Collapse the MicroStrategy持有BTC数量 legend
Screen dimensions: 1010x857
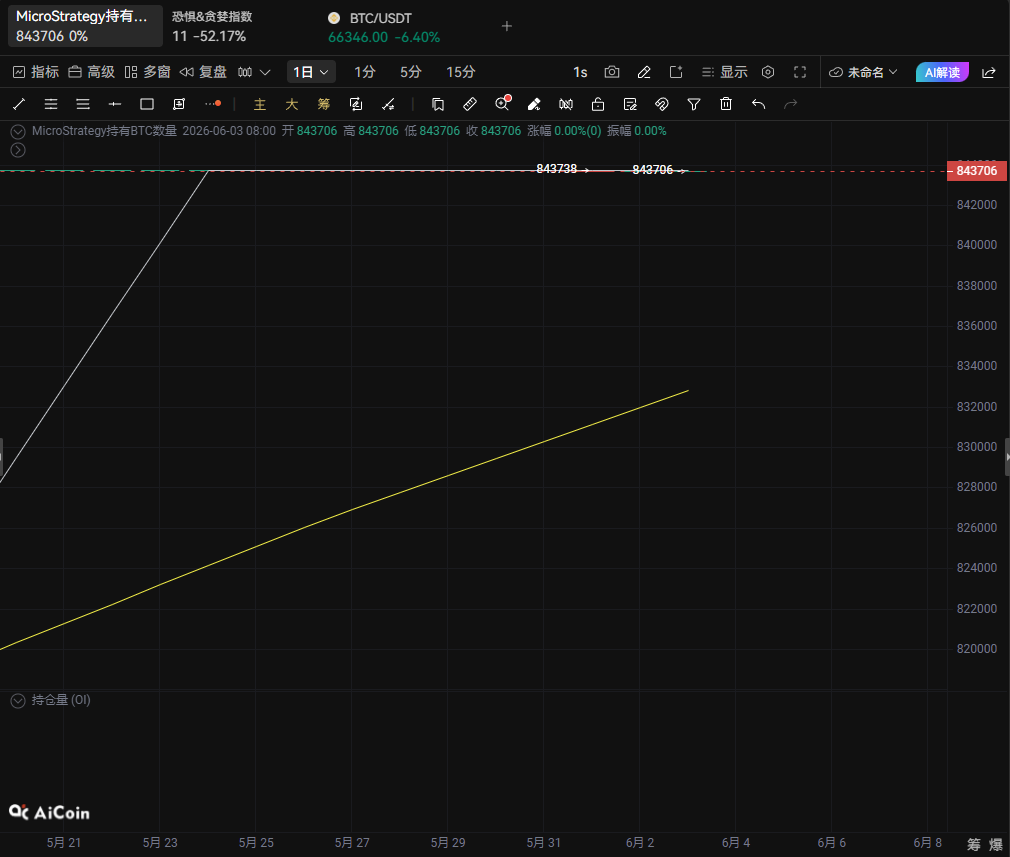click(x=18, y=131)
